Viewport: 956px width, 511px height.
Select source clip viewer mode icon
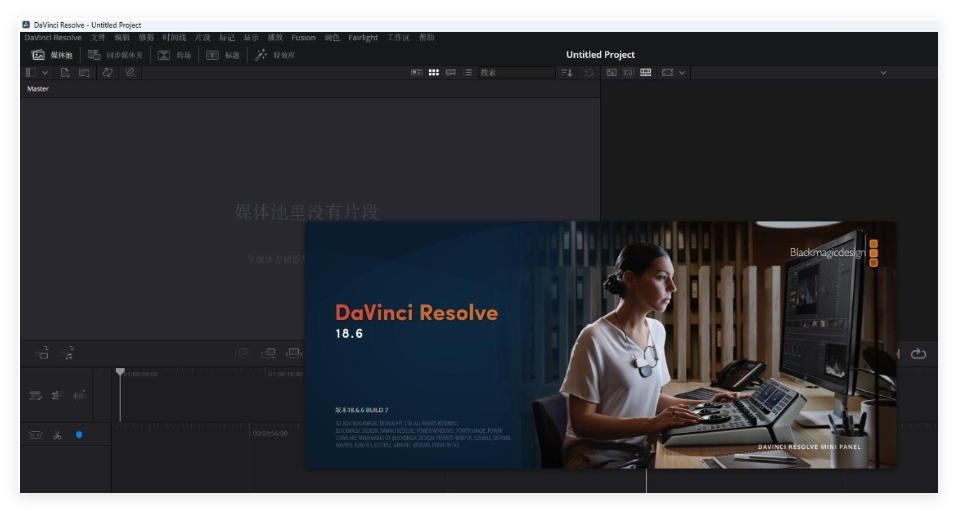pyautogui.click(x=612, y=73)
